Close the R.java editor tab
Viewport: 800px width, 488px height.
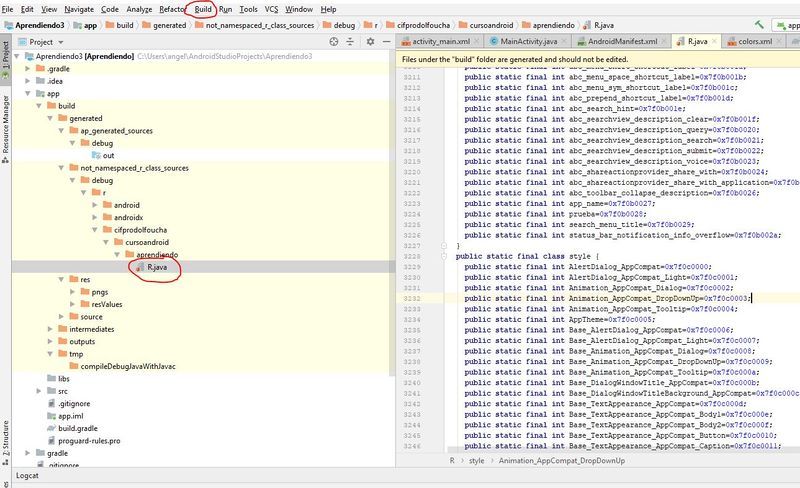(714, 41)
